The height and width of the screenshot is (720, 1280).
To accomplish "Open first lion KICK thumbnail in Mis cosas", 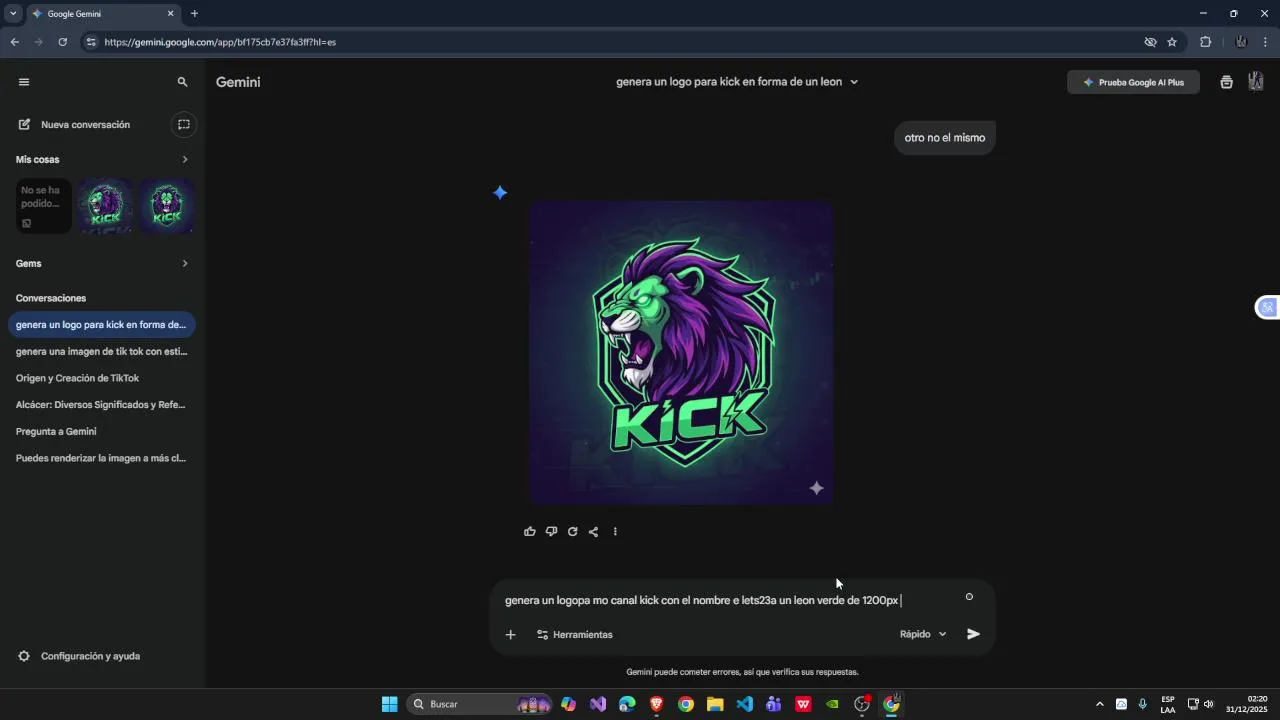I will (105, 206).
